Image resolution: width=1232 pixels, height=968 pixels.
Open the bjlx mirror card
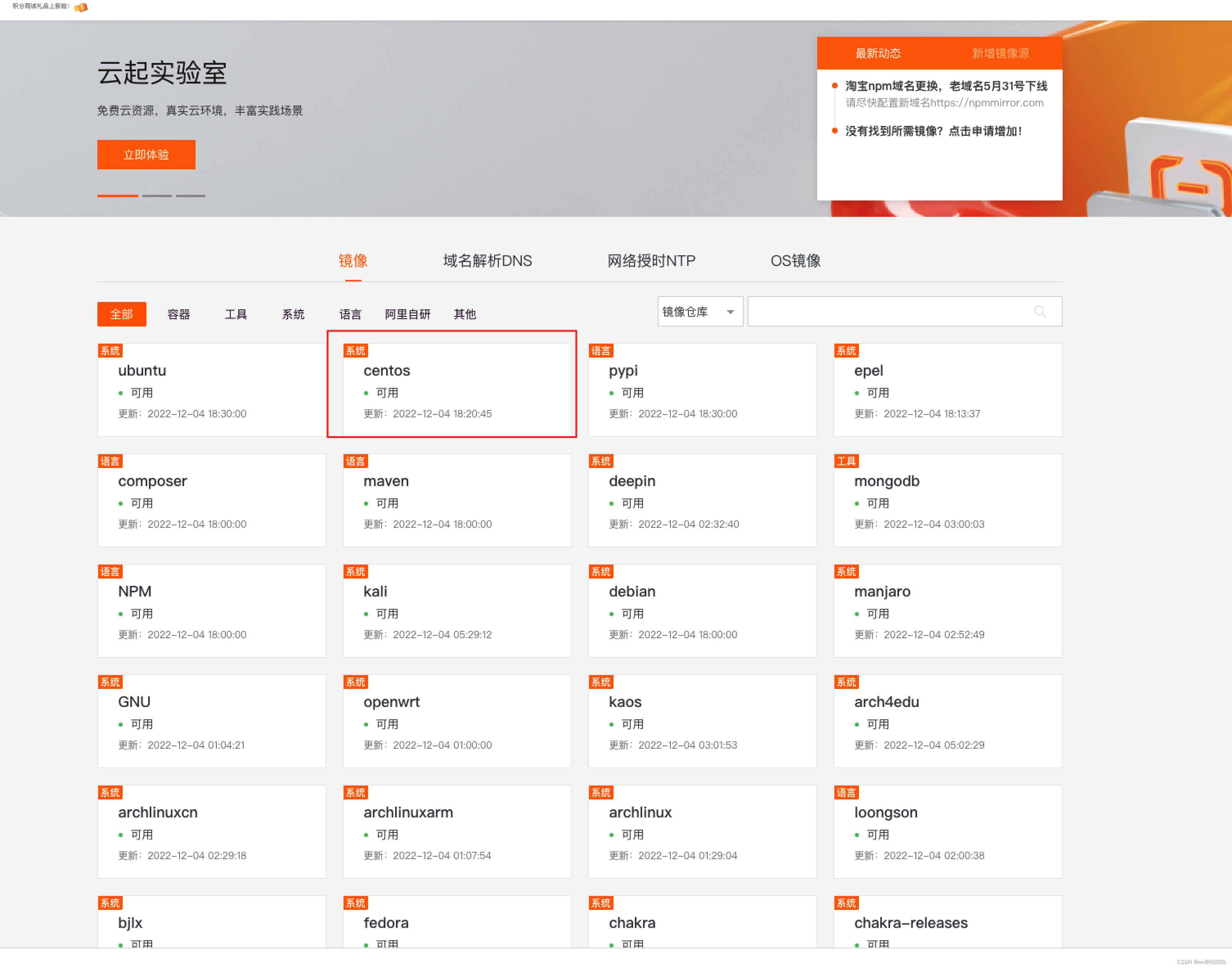211,921
